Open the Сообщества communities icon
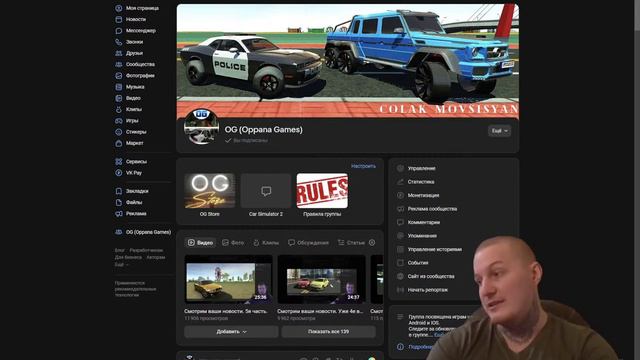Screen dimensions: 640x360 point(119,64)
